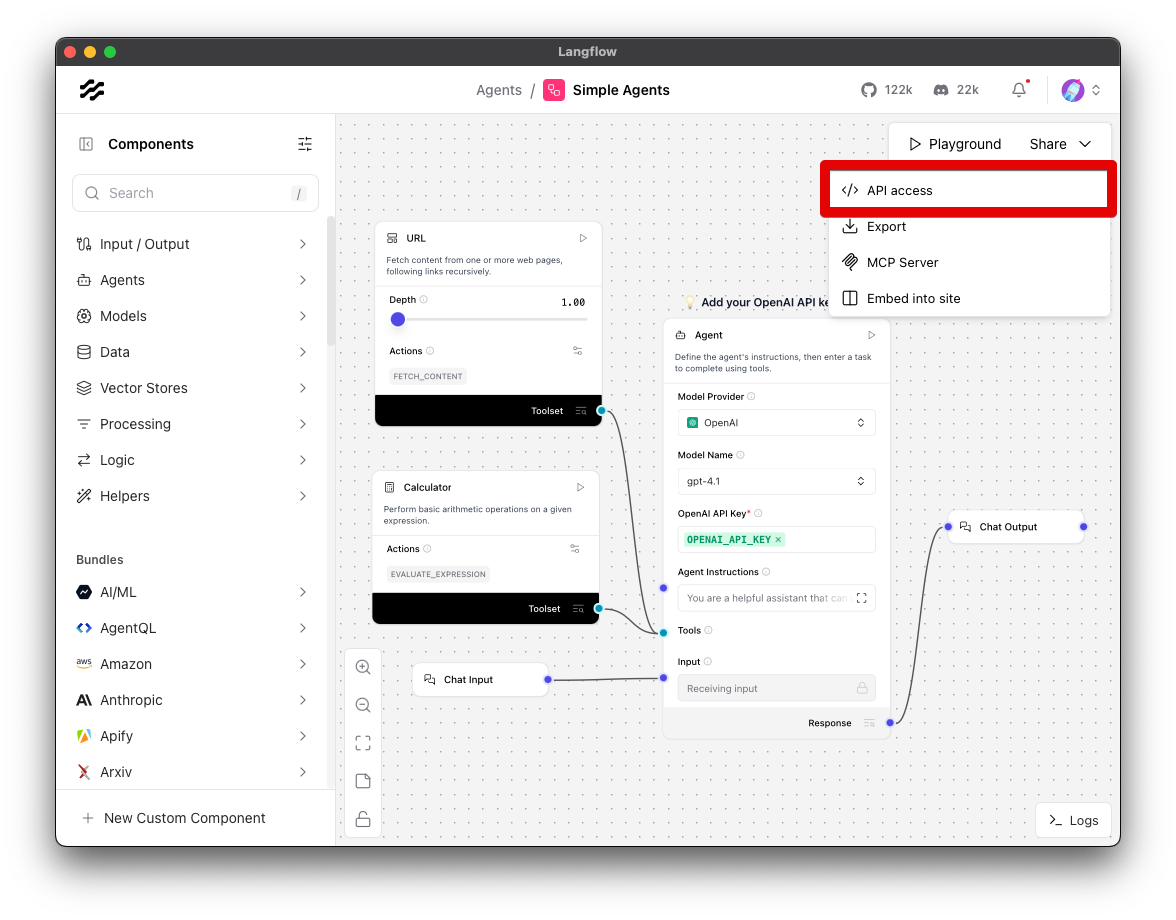This screenshot has height=920, width=1176.
Task: Open the Model Provider dropdown showing OpenAI
Action: 777,422
